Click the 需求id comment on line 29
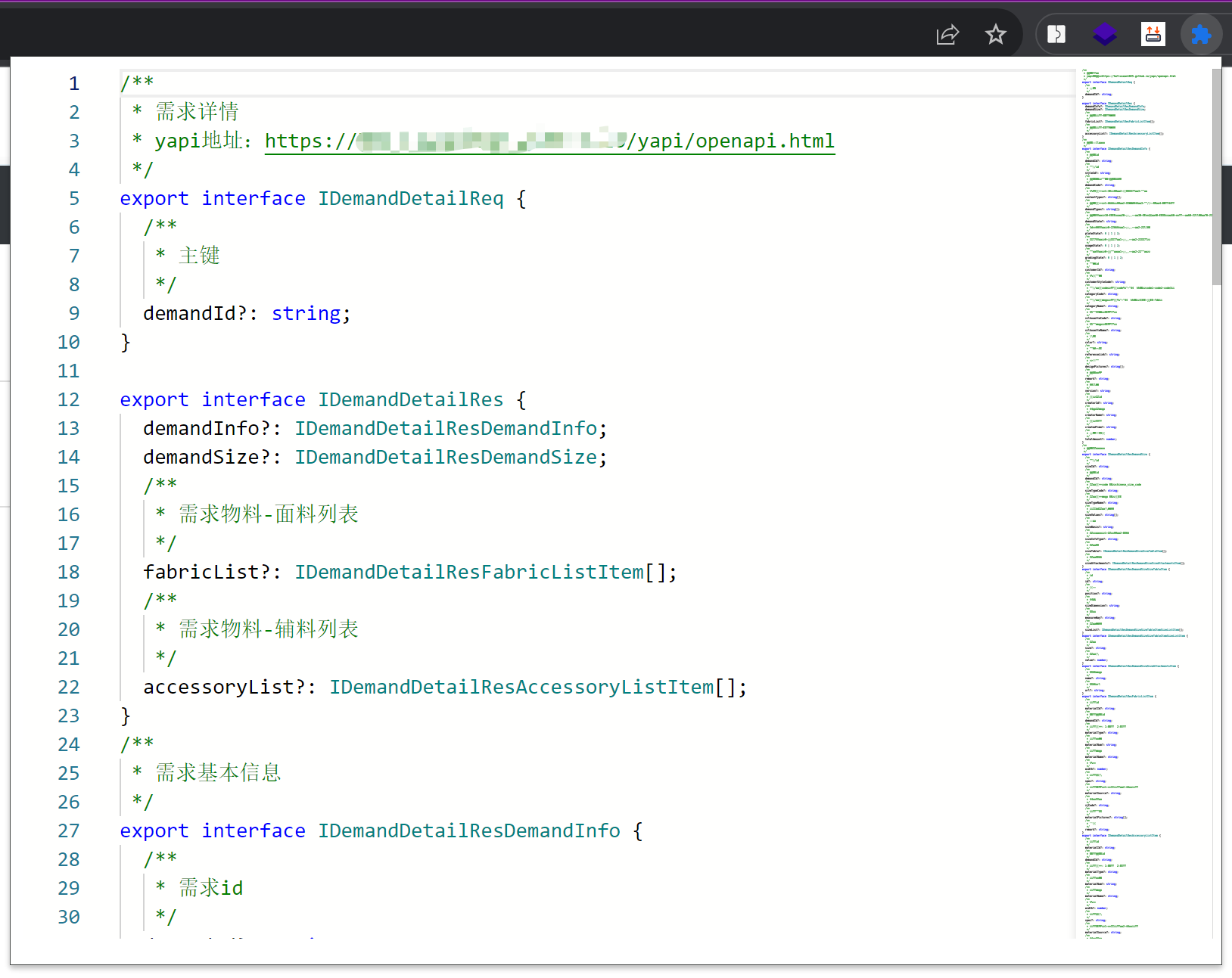Viewport: 1232px width, 978px height. click(x=211, y=888)
